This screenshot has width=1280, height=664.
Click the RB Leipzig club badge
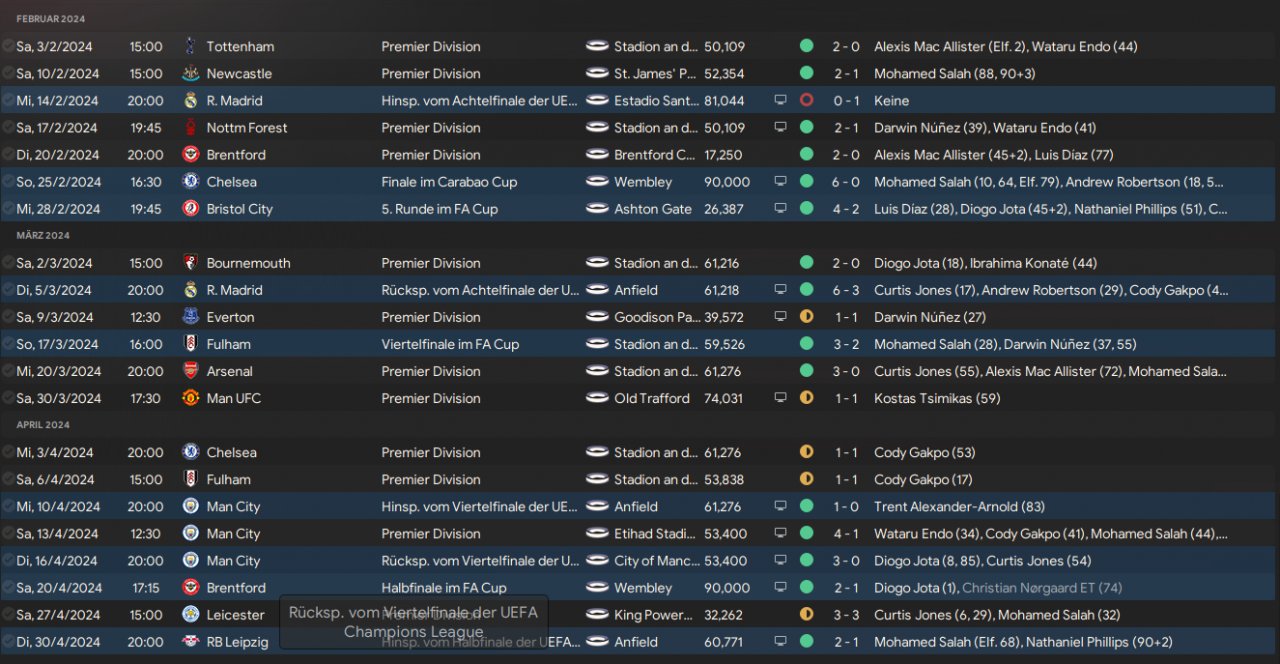pyautogui.click(x=191, y=642)
